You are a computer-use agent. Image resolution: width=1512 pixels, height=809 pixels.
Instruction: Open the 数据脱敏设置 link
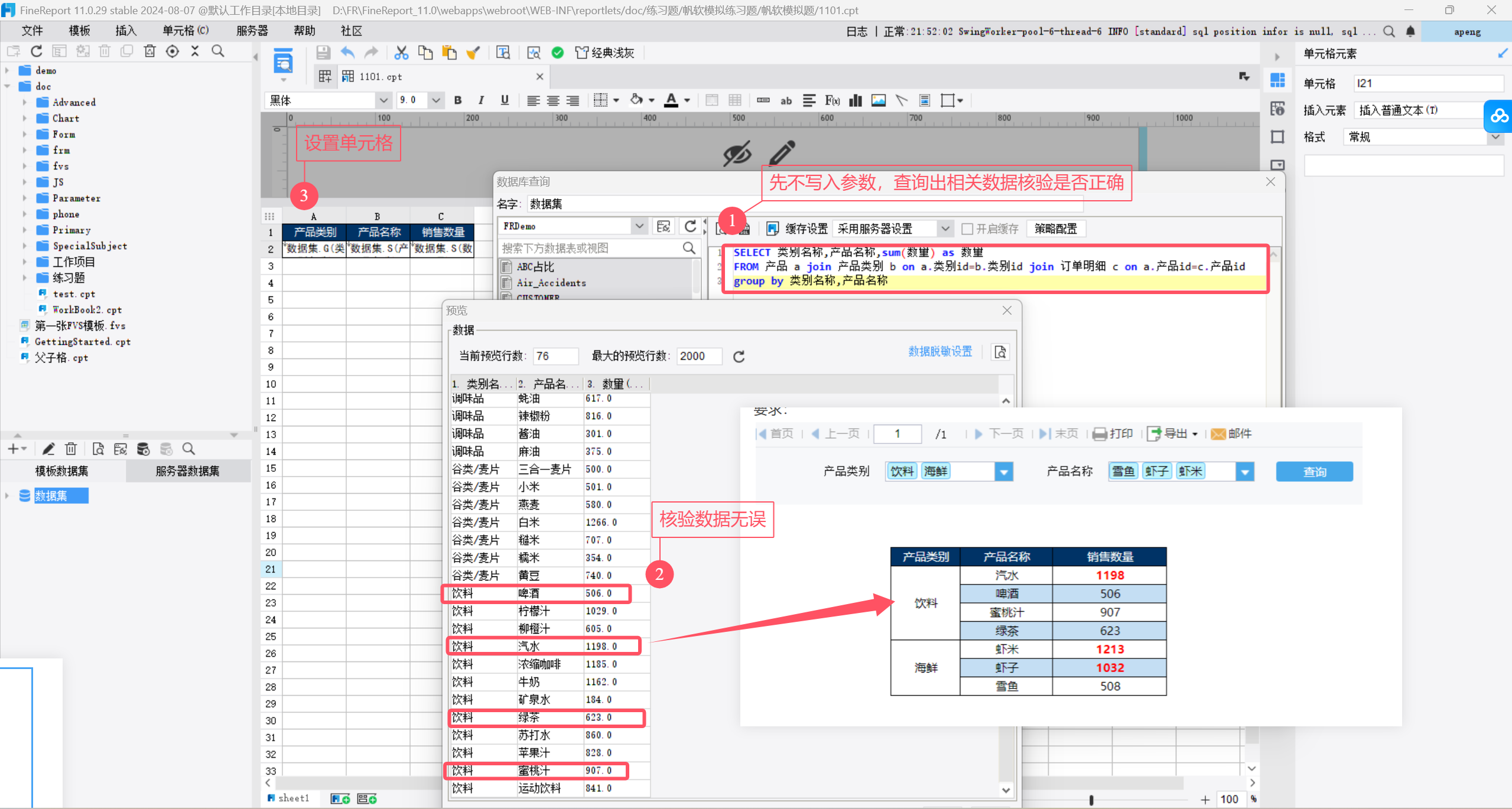[939, 351]
